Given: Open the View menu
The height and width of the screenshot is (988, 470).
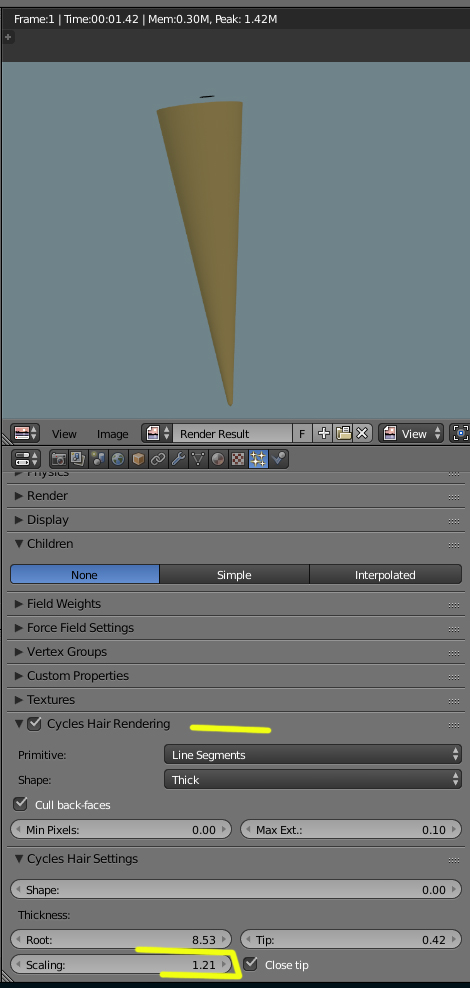Looking at the screenshot, I should click(64, 434).
